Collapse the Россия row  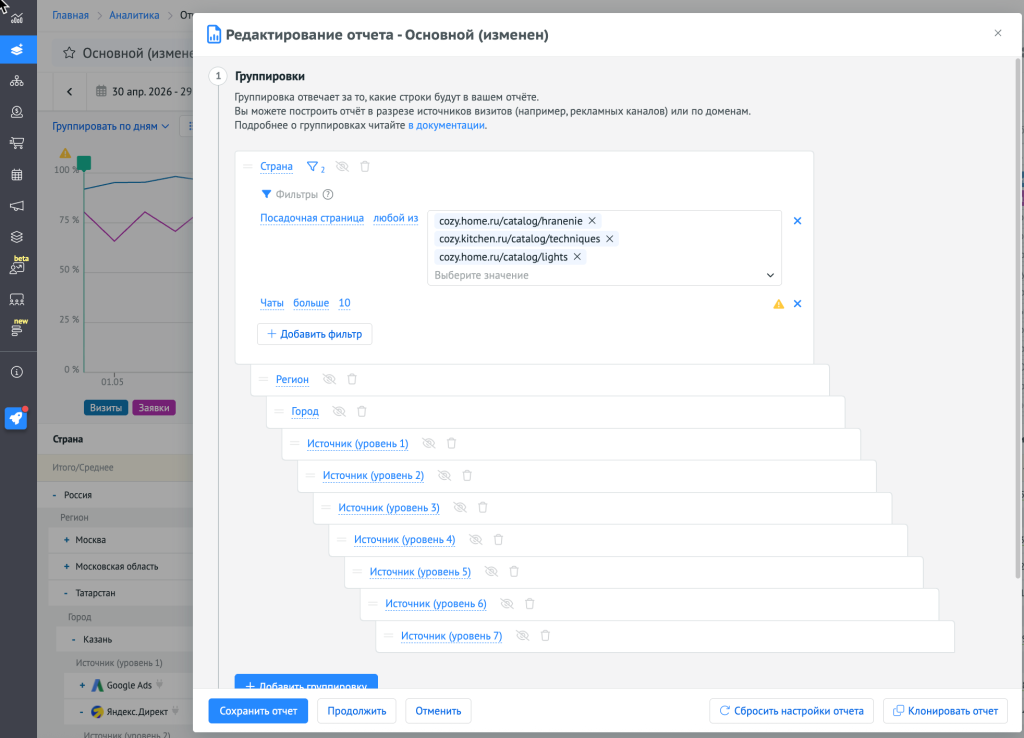(x=54, y=495)
